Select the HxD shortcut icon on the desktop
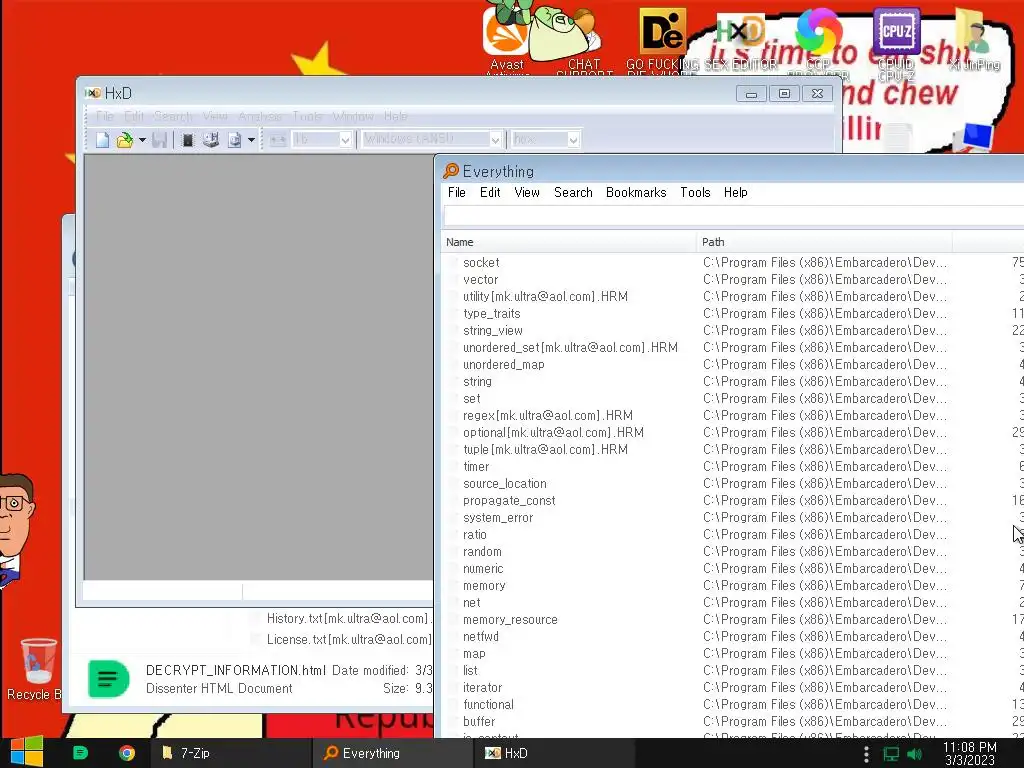The width and height of the screenshot is (1024, 768). click(740, 40)
